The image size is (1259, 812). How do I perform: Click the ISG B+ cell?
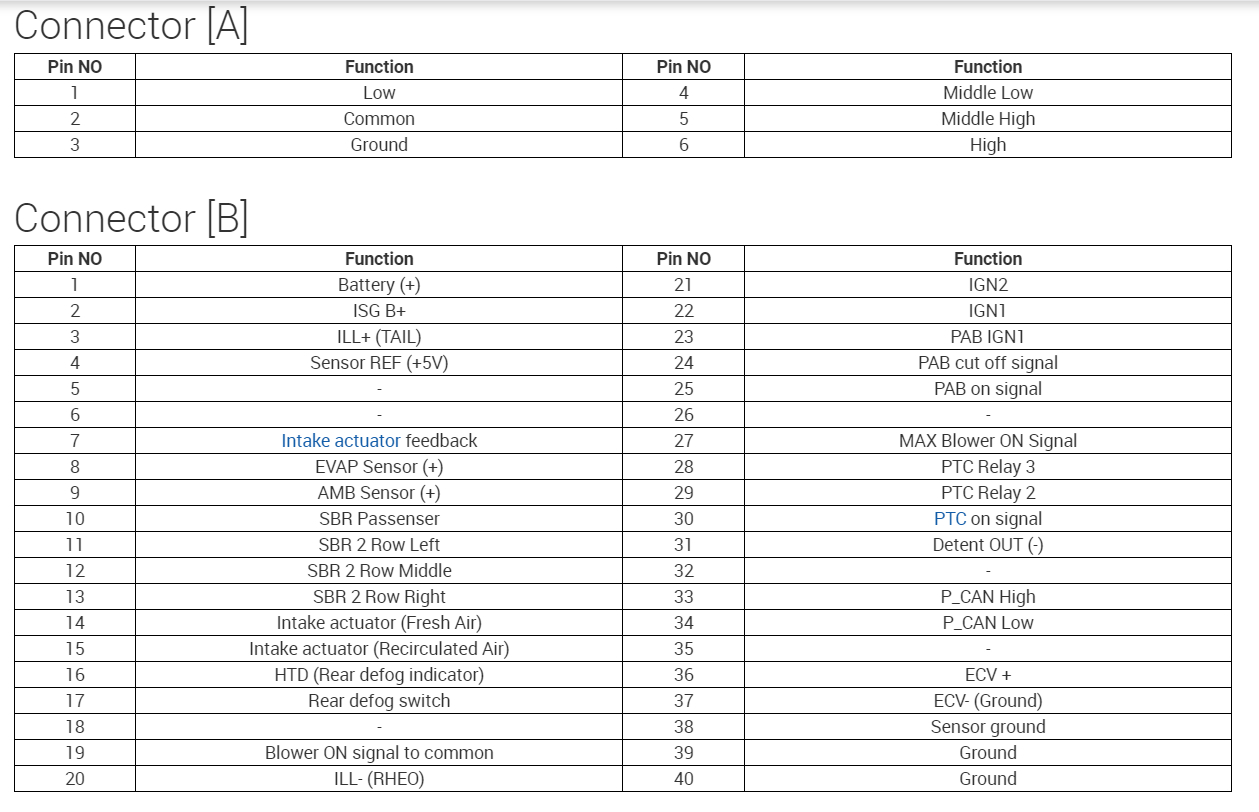379,311
